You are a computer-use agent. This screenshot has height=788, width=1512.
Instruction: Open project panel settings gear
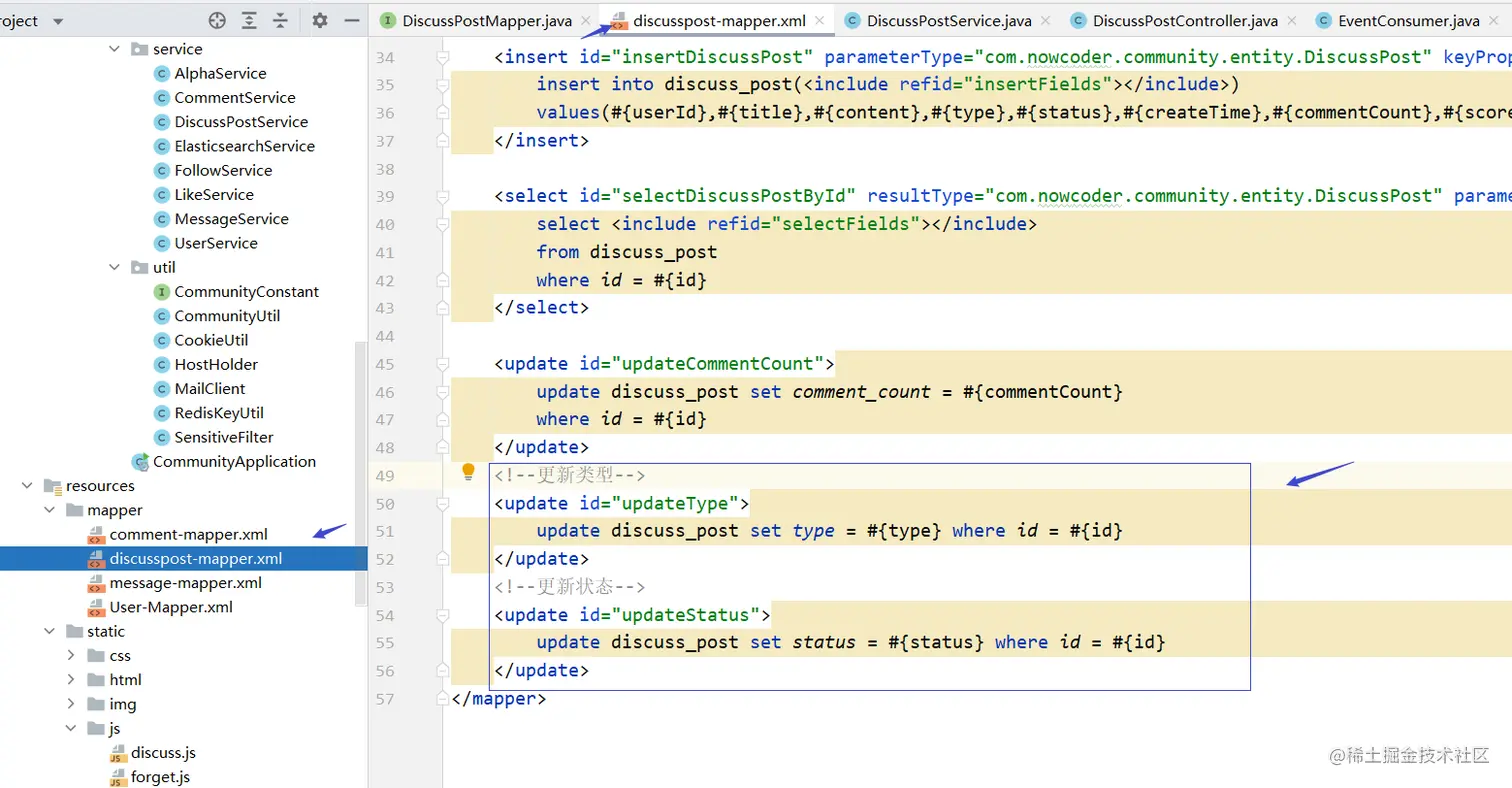(319, 20)
